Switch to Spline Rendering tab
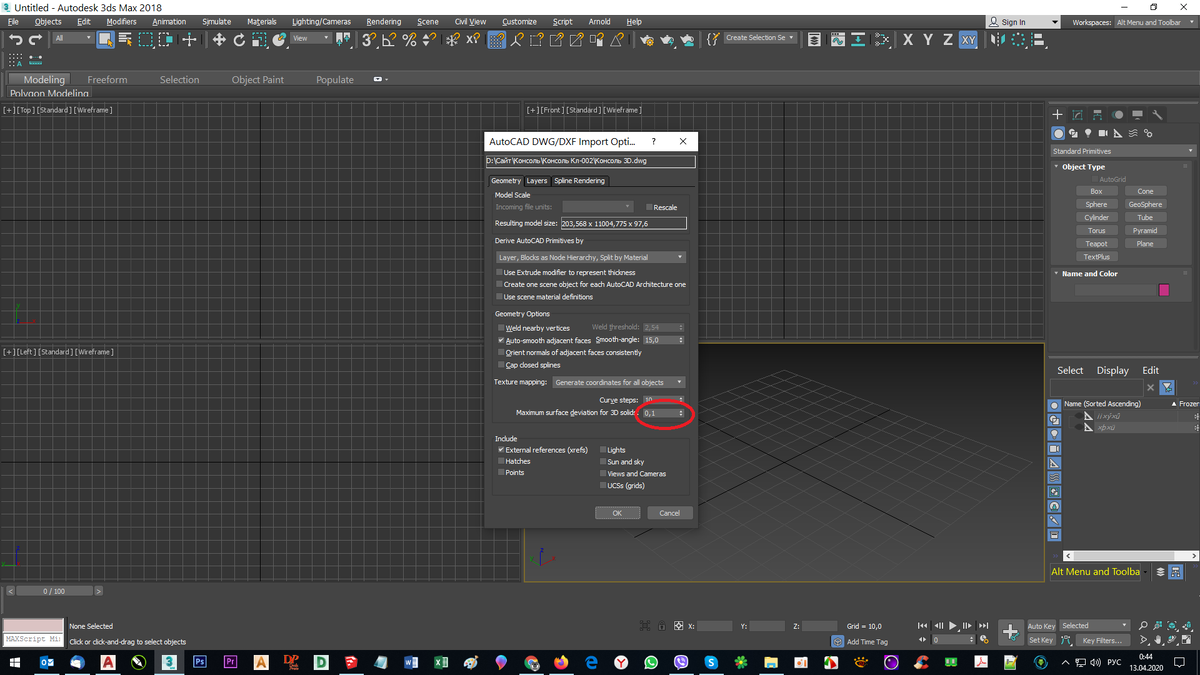1200x675 pixels. click(x=579, y=181)
